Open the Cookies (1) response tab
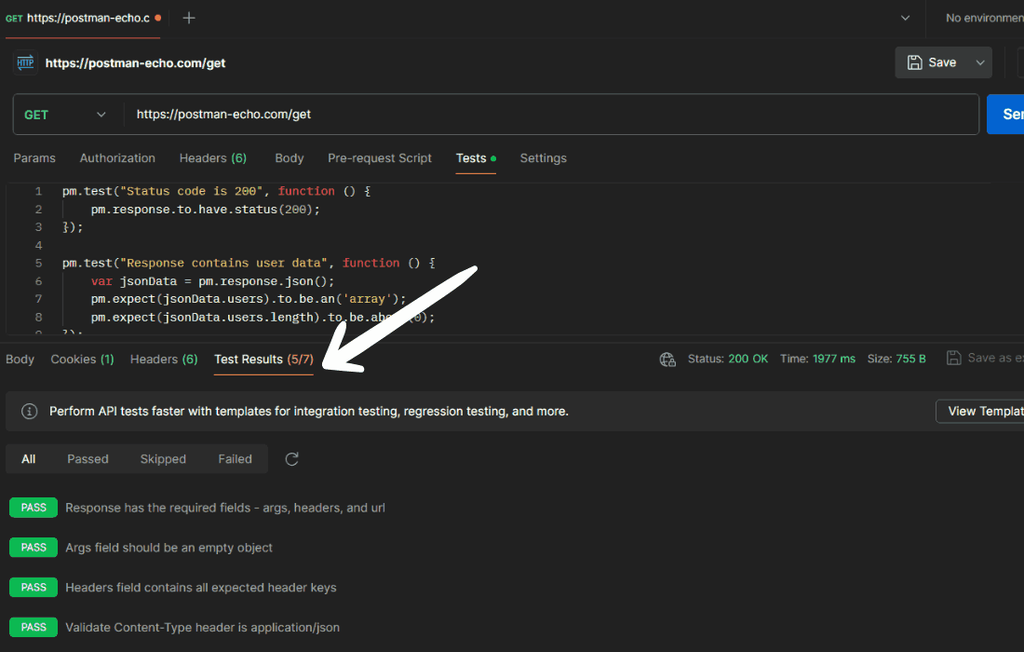The height and width of the screenshot is (652, 1024). (x=82, y=359)
